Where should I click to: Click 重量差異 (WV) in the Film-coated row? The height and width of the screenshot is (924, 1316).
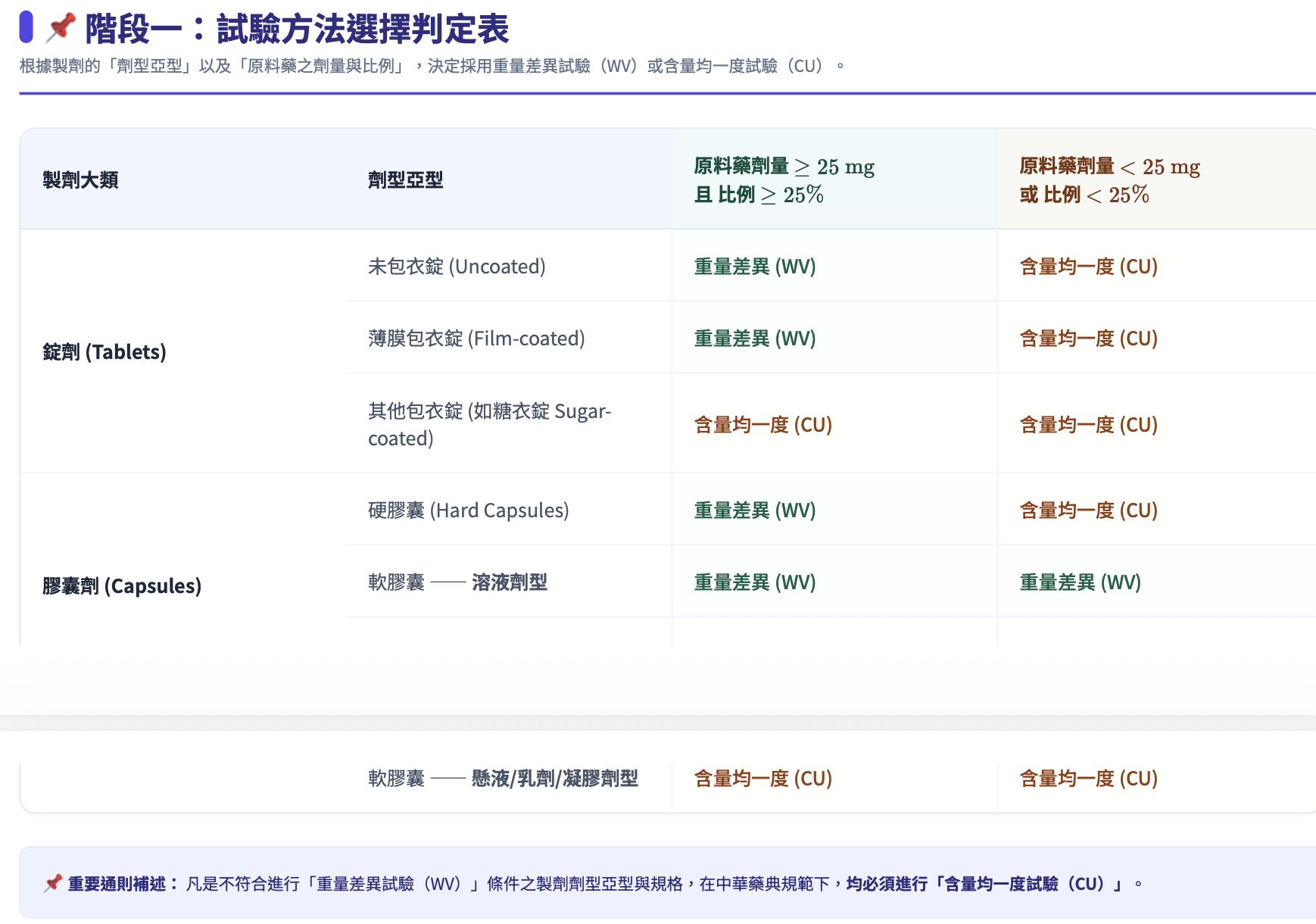pyautogui.click(x=755, y=338)
